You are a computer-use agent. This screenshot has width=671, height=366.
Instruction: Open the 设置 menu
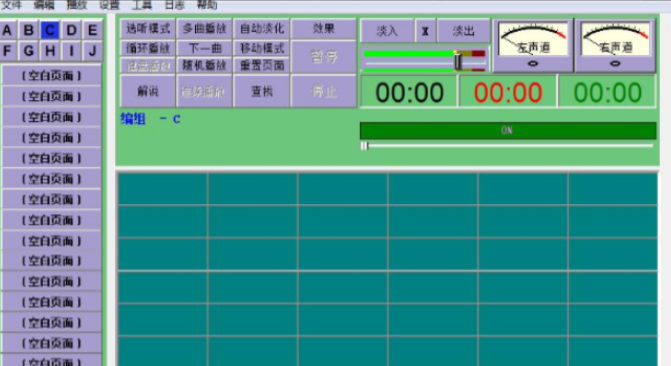tap(110, 5)
